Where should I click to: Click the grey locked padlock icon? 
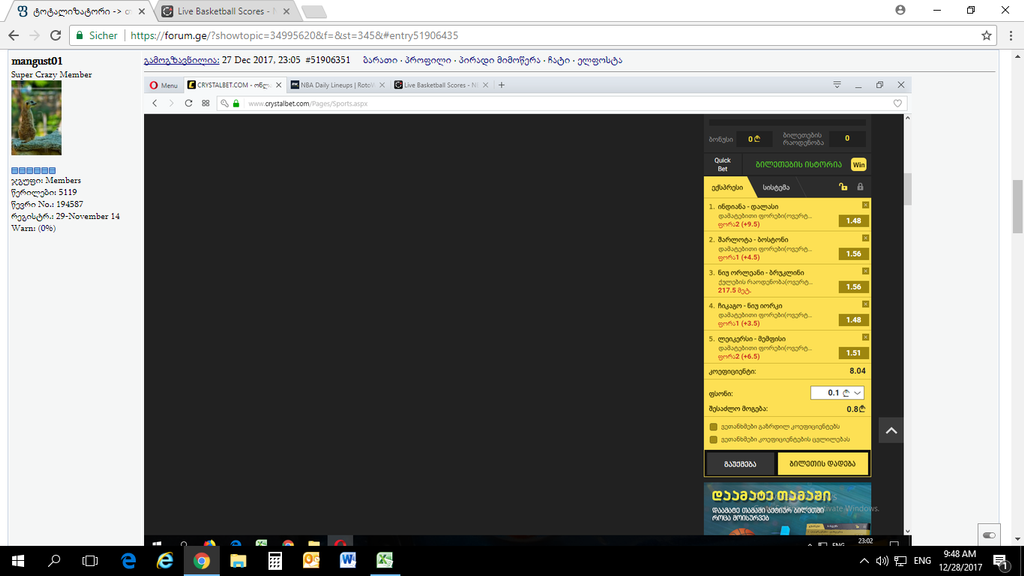click(860, 187)
